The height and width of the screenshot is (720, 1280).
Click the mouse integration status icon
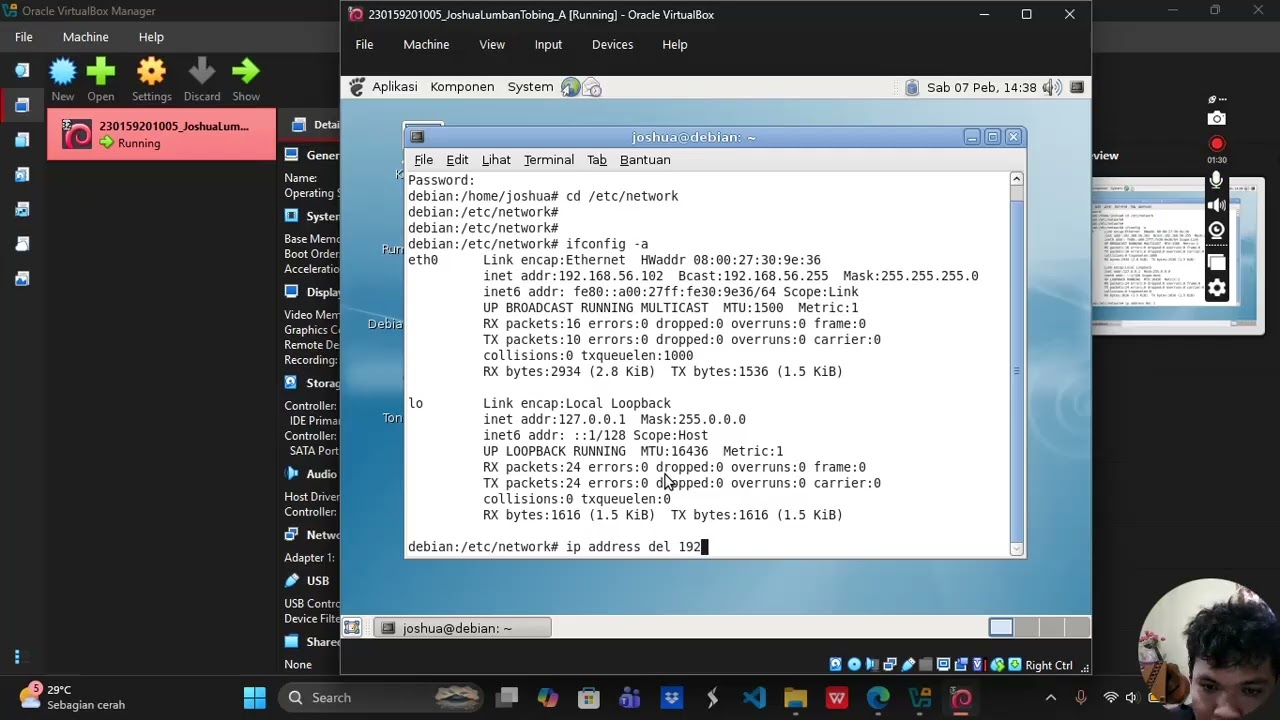997,665
